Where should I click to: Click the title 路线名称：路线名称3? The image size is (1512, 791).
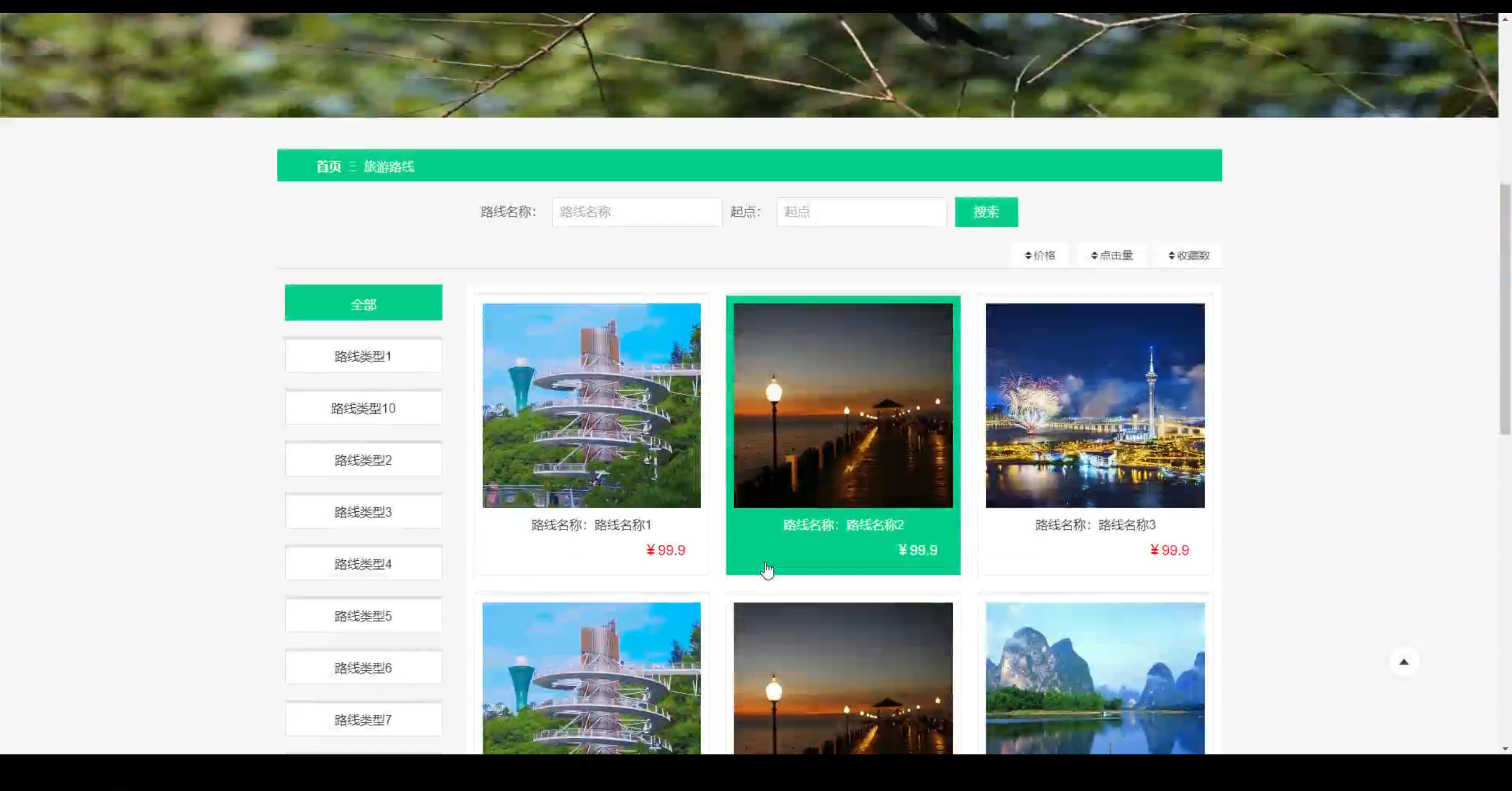click(x=1095, y=525)
